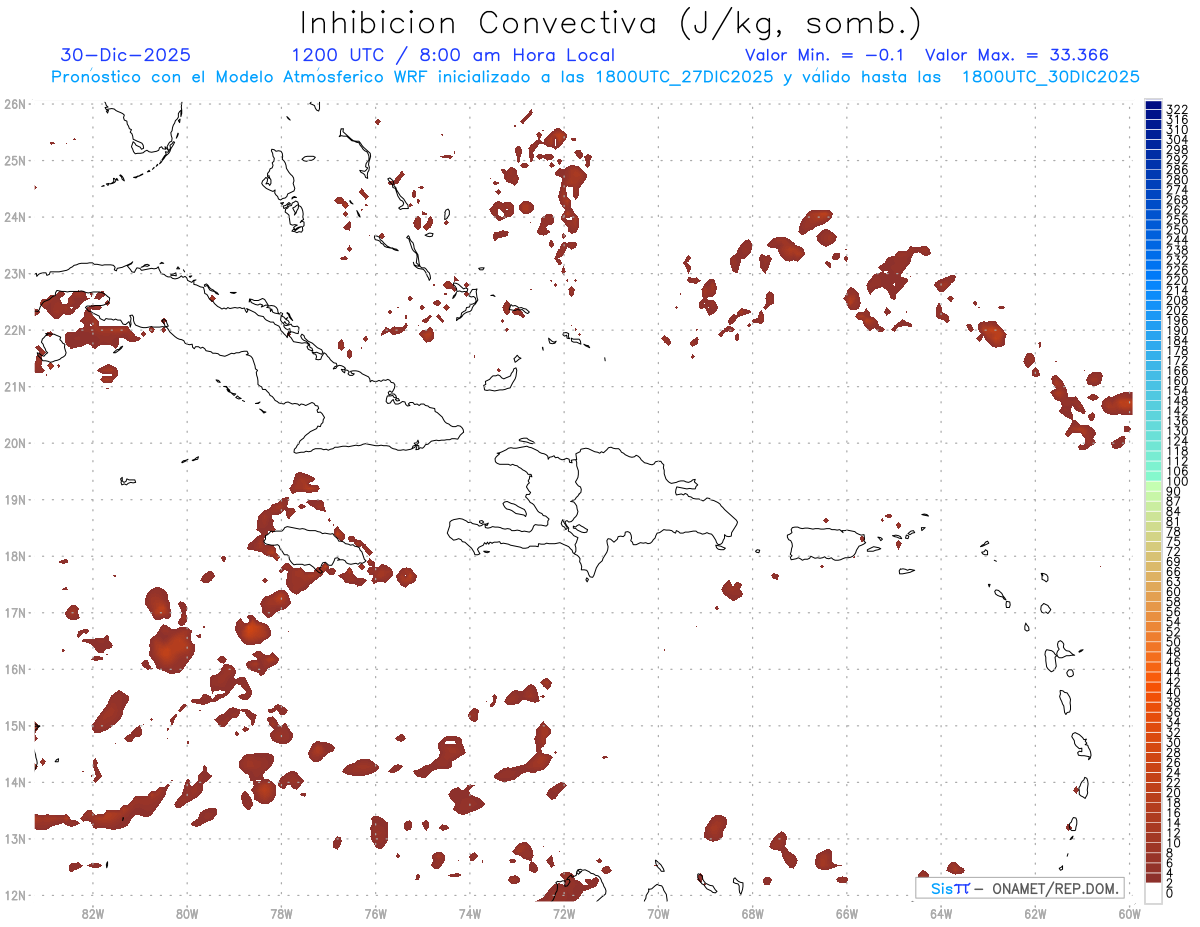Click the Hispaniola island outline
This screenshot has width=1200, height=927.
(x=594, y=513)
